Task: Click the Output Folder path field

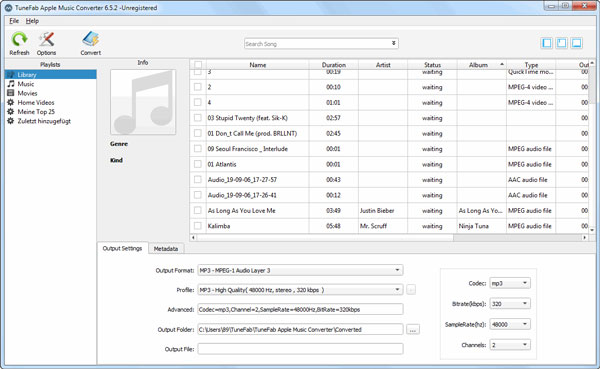Action: tap(300, 329)
